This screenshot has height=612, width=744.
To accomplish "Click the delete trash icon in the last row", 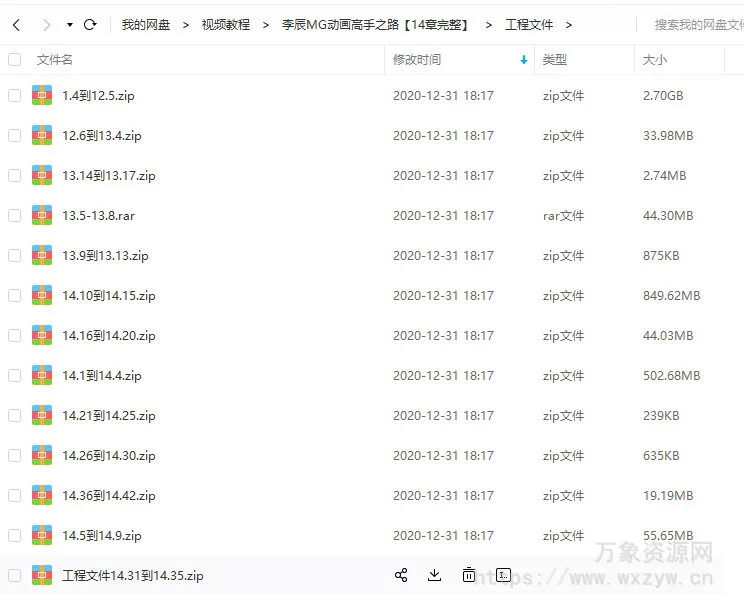I will (469, 575).
